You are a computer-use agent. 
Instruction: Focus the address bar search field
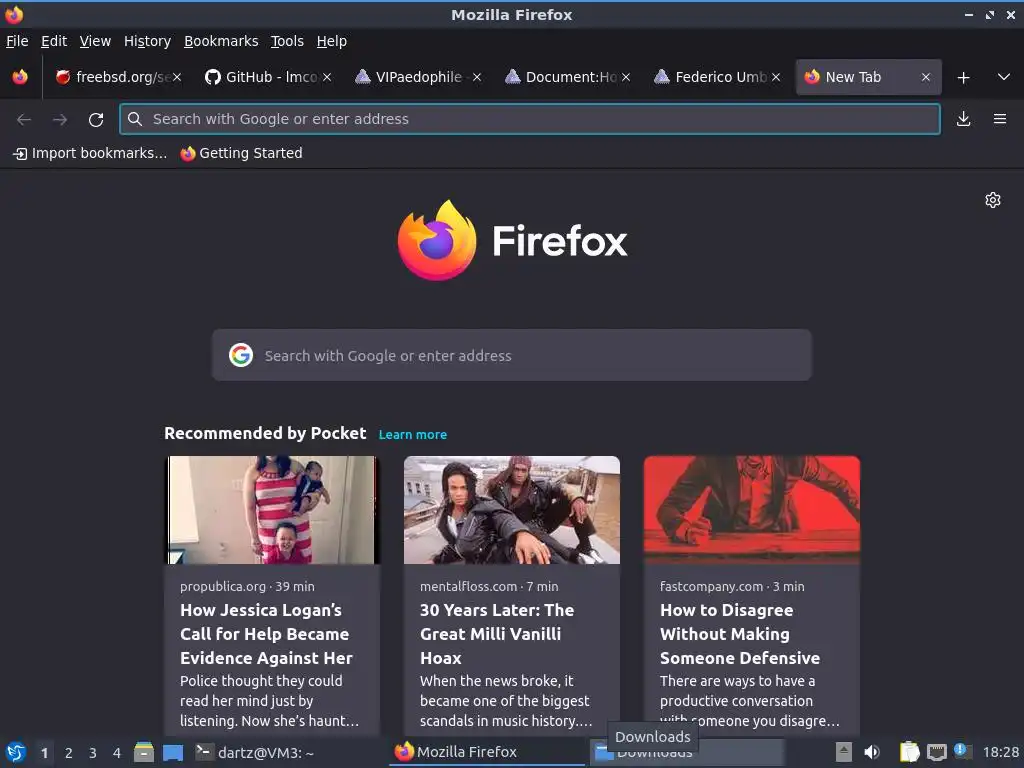(x=530, y=119)
